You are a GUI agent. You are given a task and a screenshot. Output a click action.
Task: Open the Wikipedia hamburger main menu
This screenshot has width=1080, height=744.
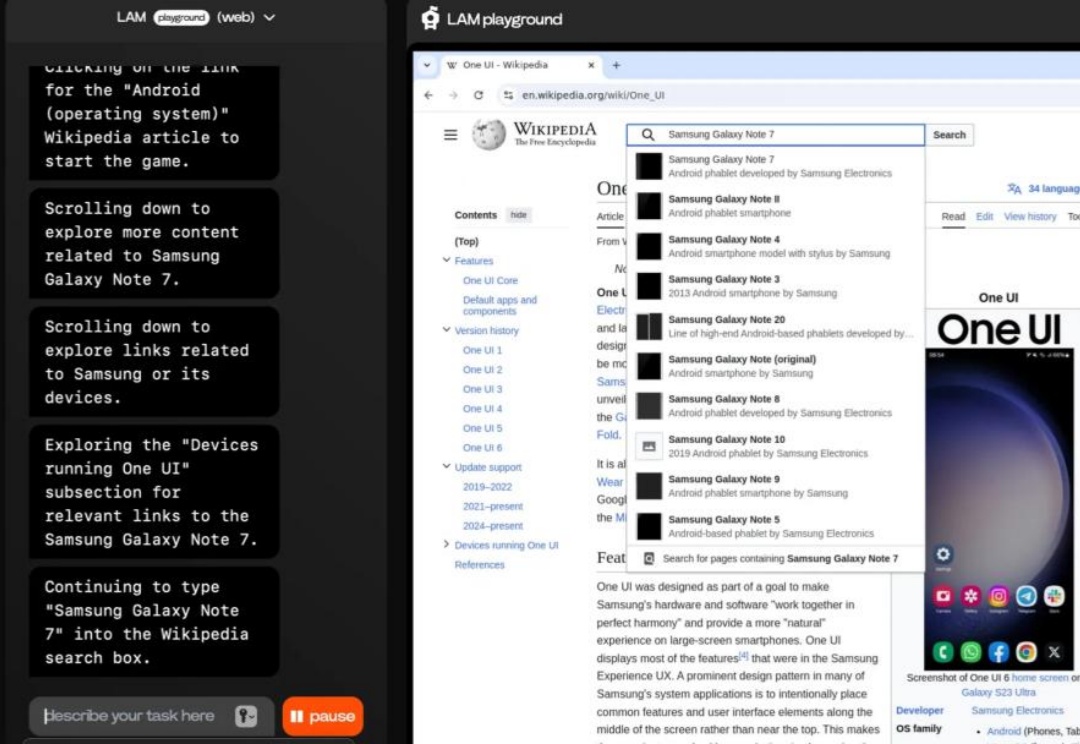pos(450,135)
